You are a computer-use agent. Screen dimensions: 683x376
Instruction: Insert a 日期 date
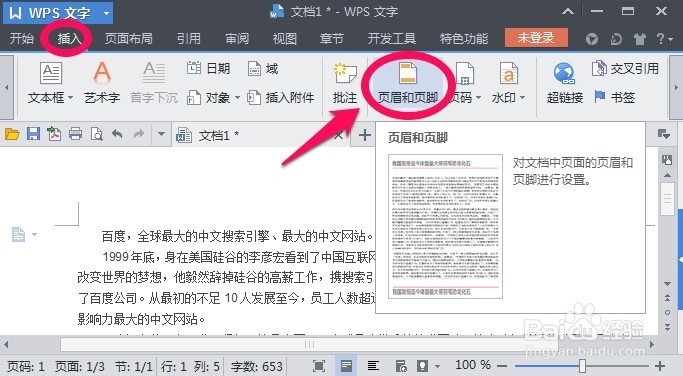(x=208, y=68)
